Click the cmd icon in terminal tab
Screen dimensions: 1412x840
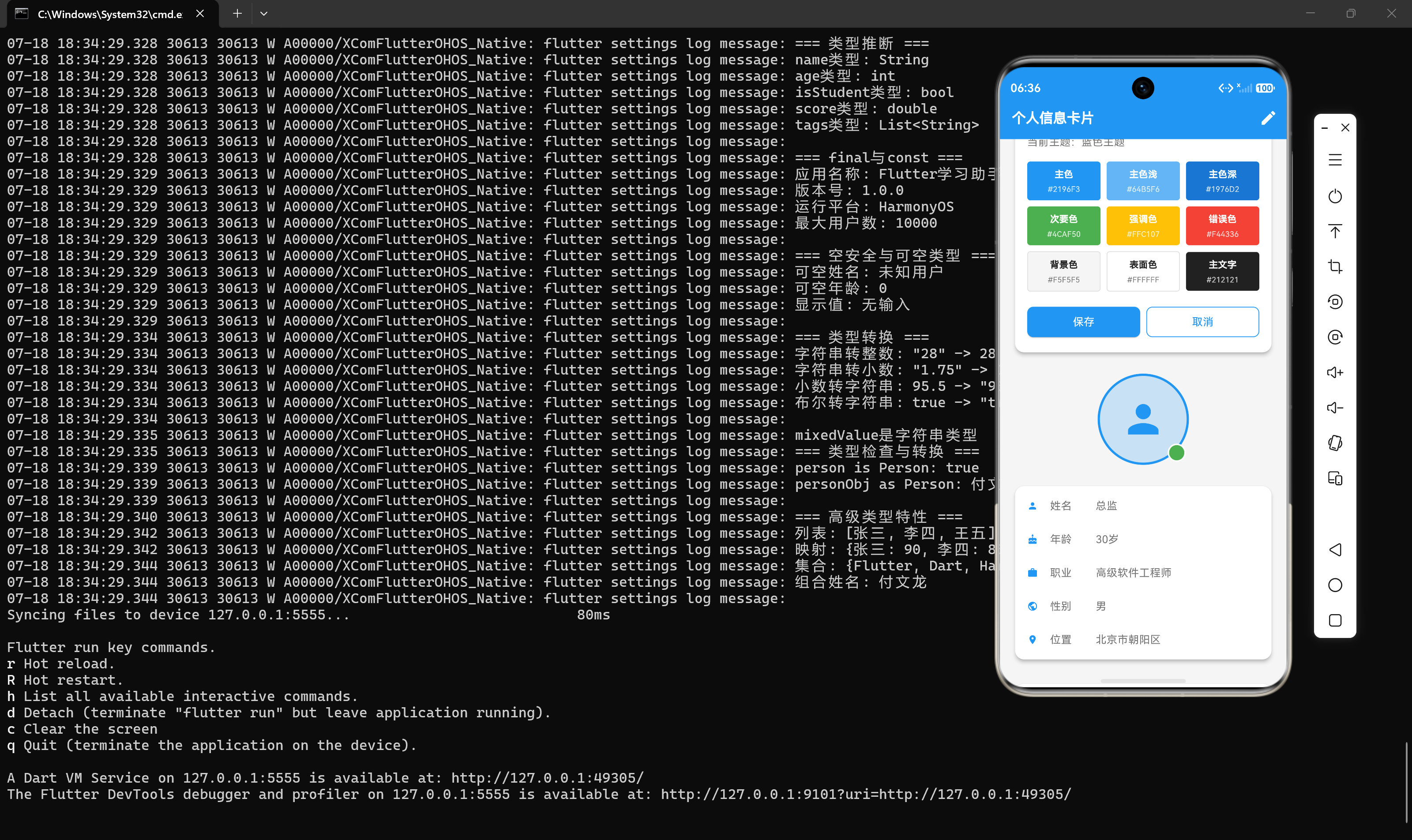click(22, 14)
